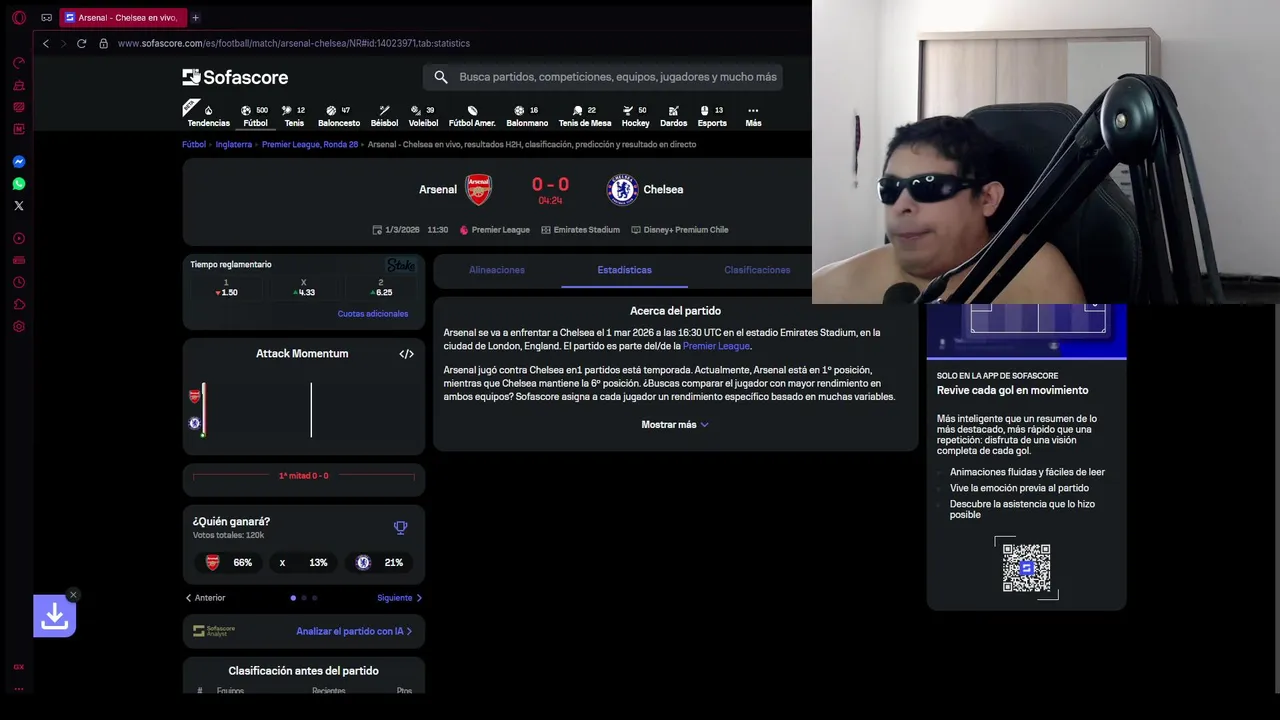The width and height of the screenshot is (1280, 720).
Task: Click the download arrow floating button
Action: (x=55, y=617)
